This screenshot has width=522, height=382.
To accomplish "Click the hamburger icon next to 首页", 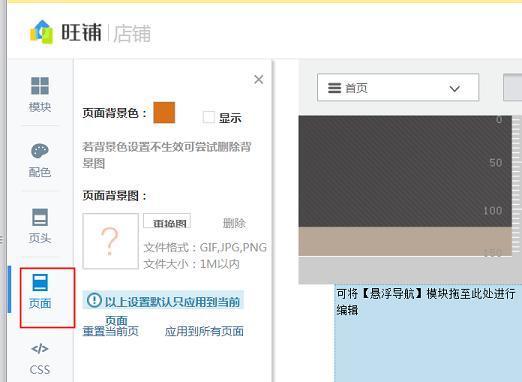I will (x=334, y=88).
